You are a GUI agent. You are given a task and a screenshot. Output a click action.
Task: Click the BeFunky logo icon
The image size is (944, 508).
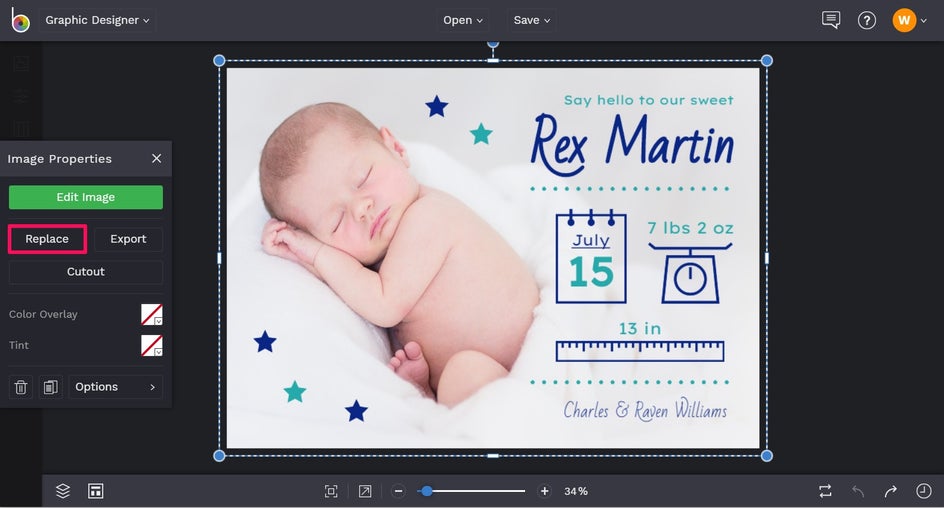[x=20, y=20]
